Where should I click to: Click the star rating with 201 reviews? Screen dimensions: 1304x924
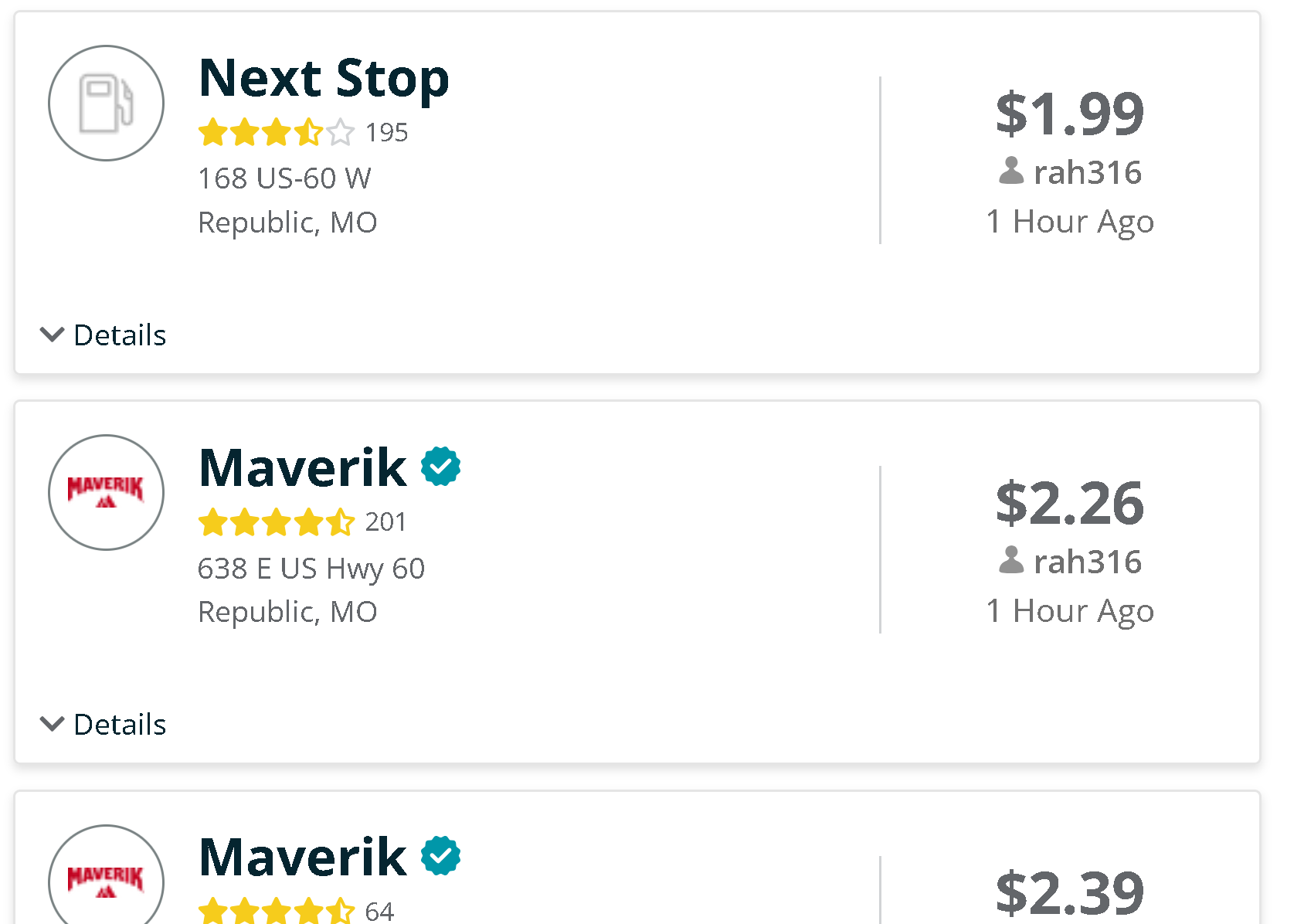(276, 522)
